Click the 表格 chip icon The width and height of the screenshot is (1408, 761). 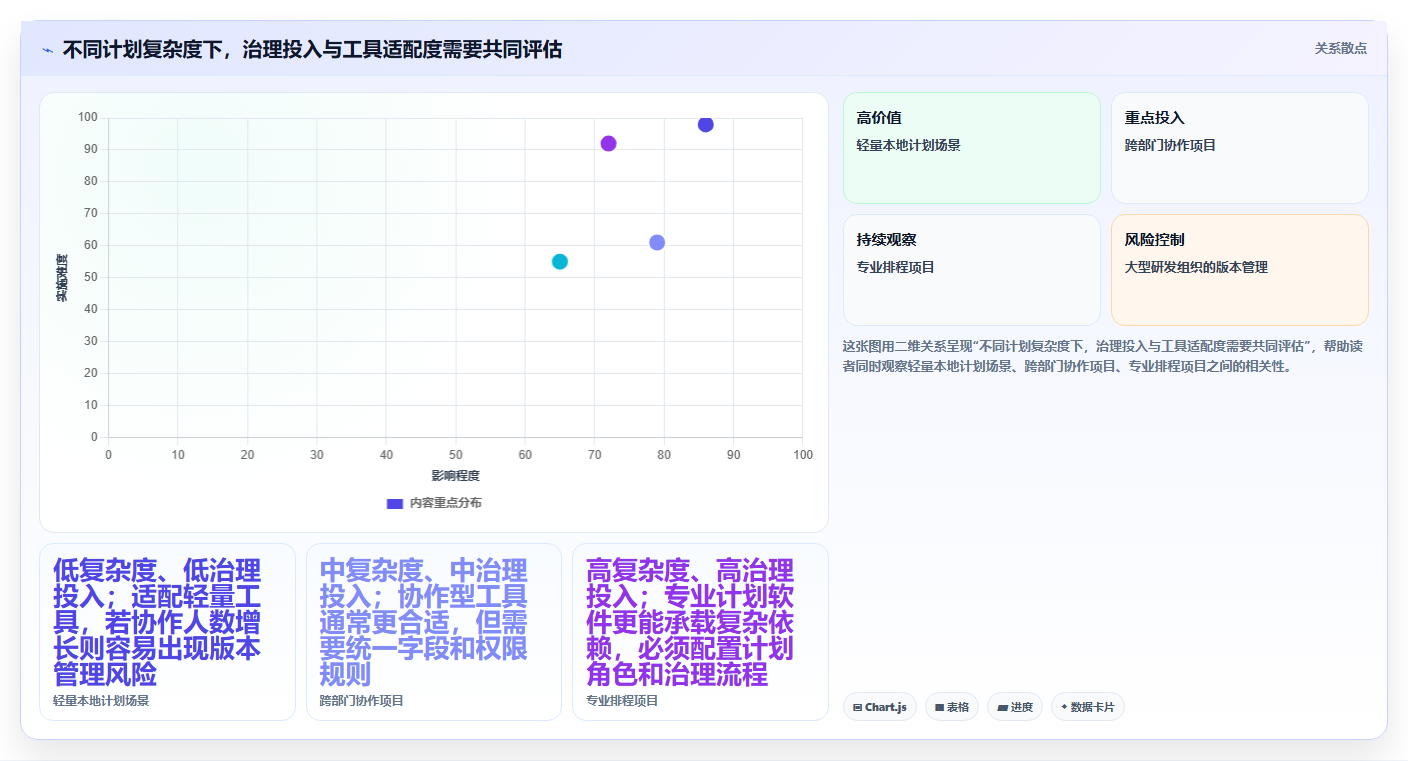940,707
